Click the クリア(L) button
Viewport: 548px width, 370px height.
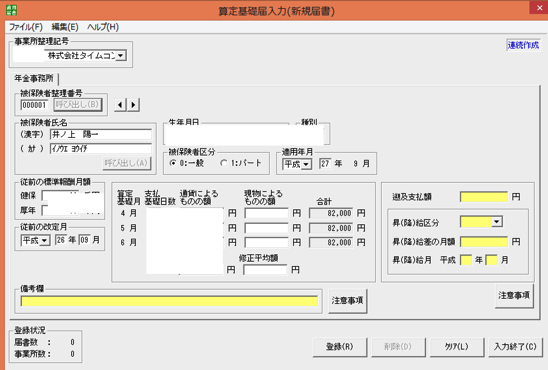456,347
